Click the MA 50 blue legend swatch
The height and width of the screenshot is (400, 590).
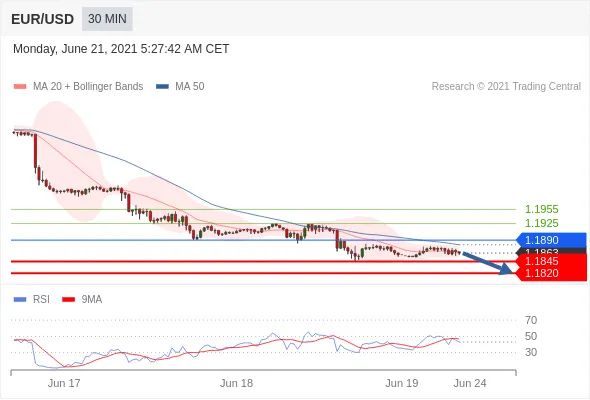tap(162, 87)
